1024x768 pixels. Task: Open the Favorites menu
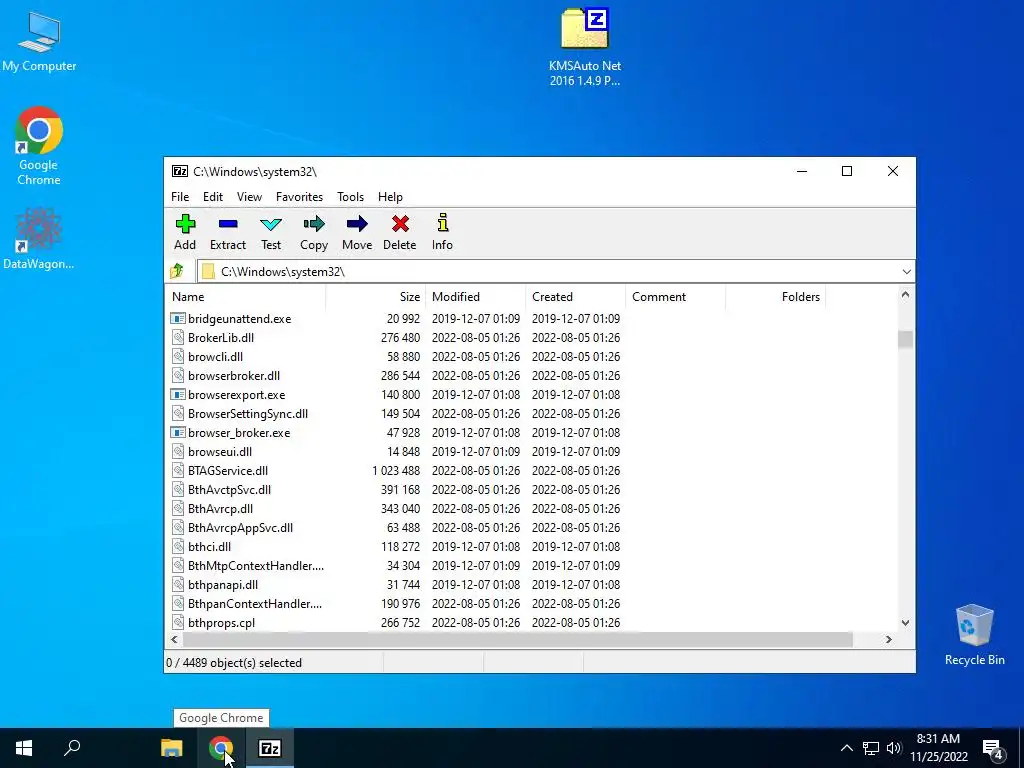300,197
